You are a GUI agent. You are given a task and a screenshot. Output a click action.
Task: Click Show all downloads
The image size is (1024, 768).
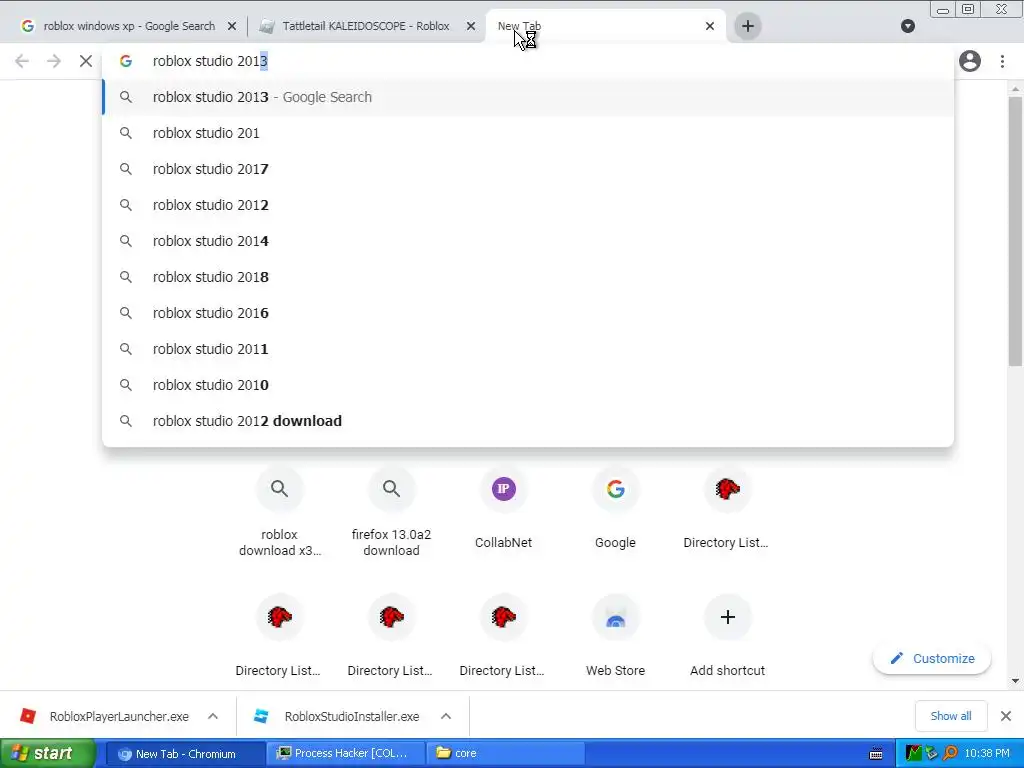point(951,716)
